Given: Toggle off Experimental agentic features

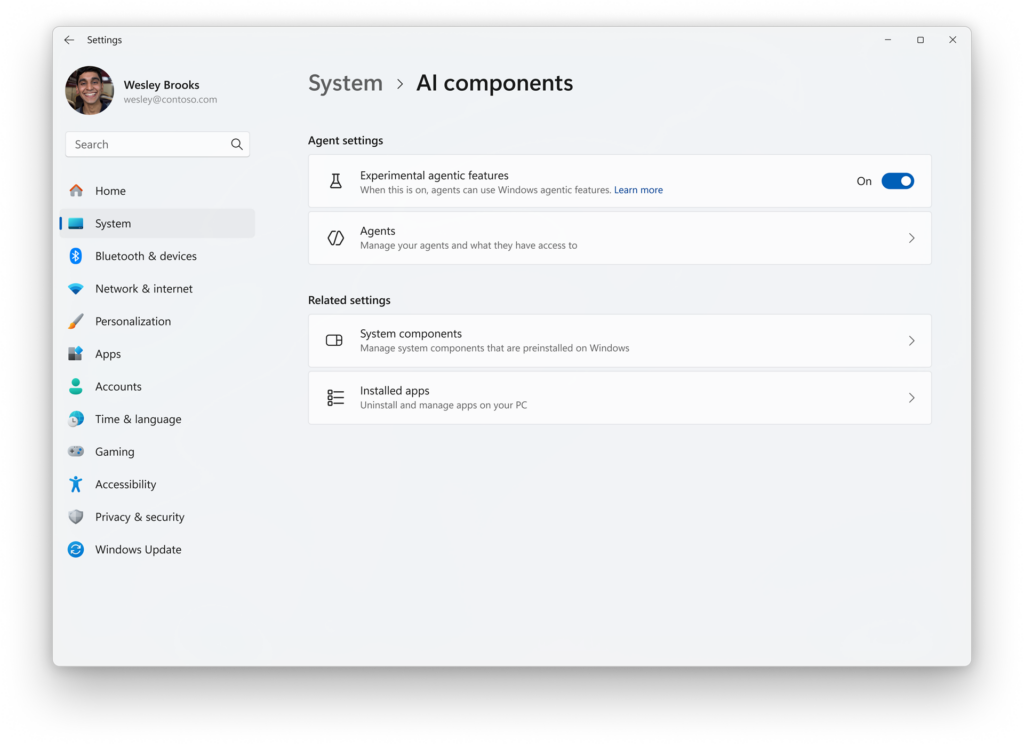Looking at the screenshot, I should coord(897,181).
